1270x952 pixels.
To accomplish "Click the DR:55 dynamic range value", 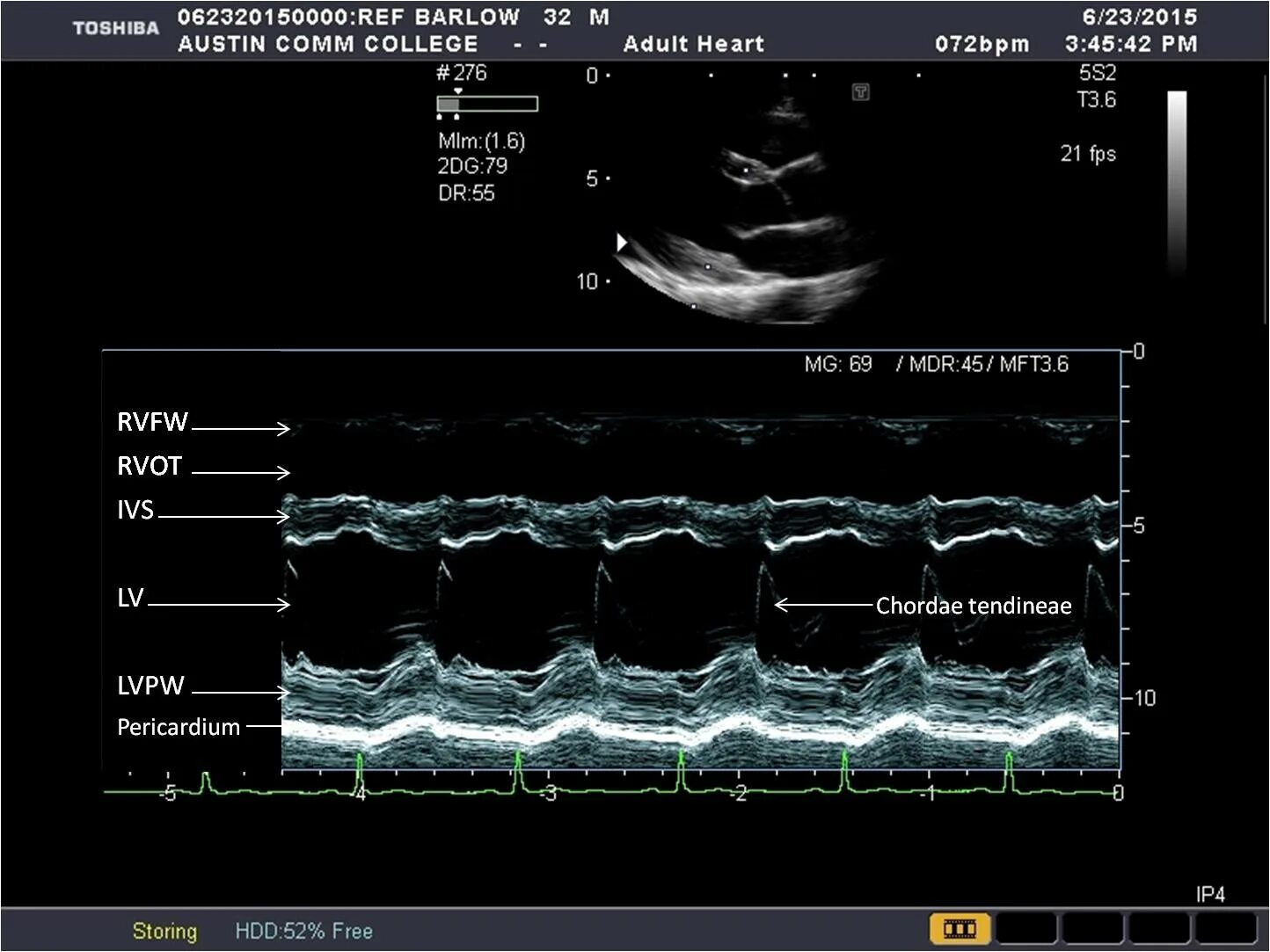I will click(x=466, y=193).
